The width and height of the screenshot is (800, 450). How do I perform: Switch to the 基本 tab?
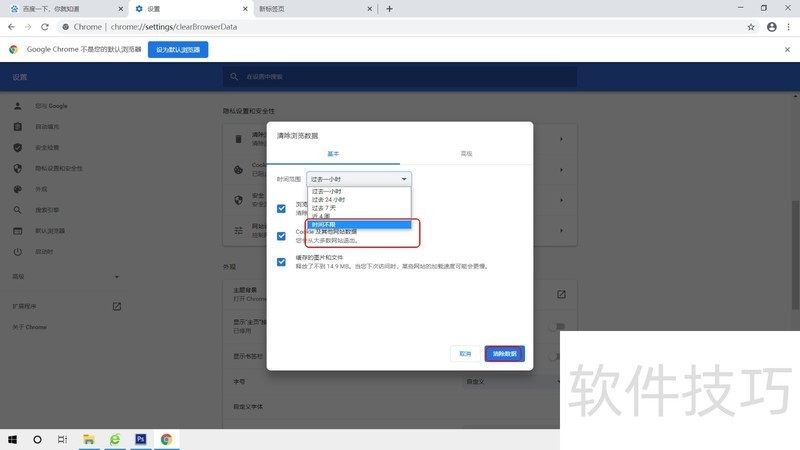333,154
